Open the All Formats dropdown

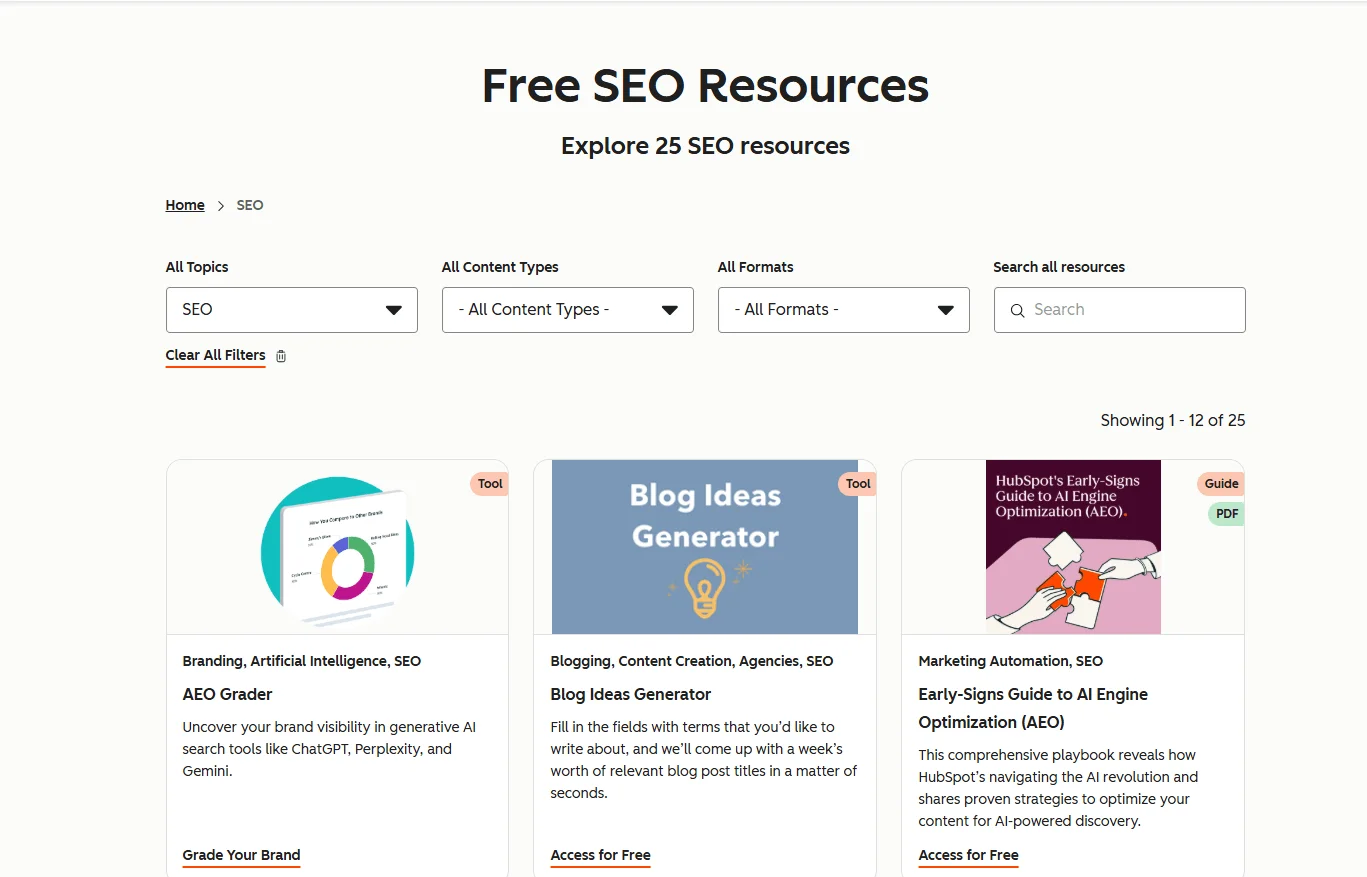[843, 310]
